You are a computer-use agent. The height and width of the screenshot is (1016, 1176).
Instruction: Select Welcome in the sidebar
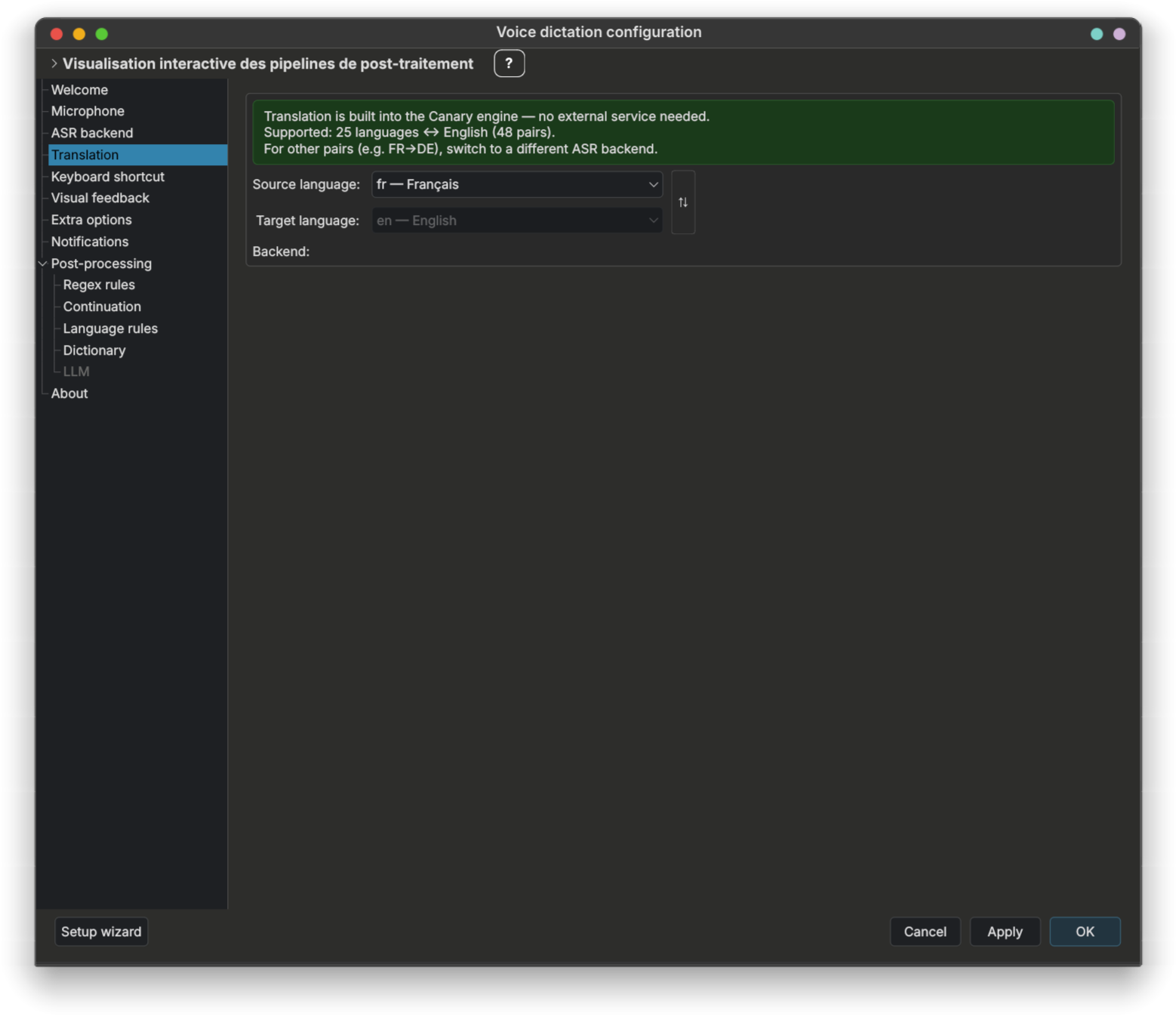click(x=79, y=90)
